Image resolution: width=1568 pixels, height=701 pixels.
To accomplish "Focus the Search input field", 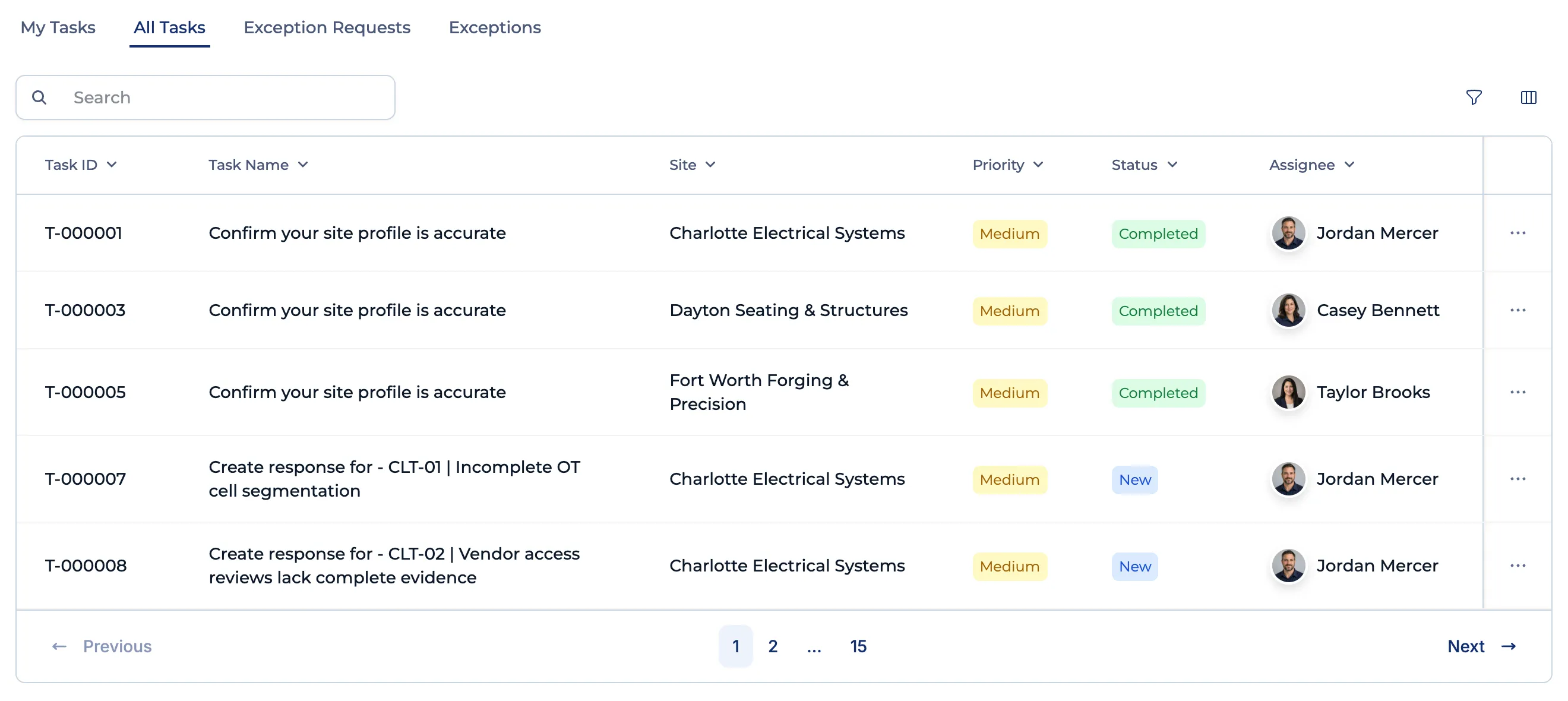I will [x=205, y=97].
